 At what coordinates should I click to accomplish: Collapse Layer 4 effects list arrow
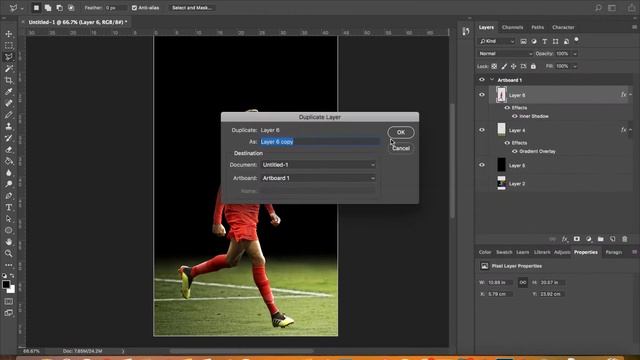[631, 130]
